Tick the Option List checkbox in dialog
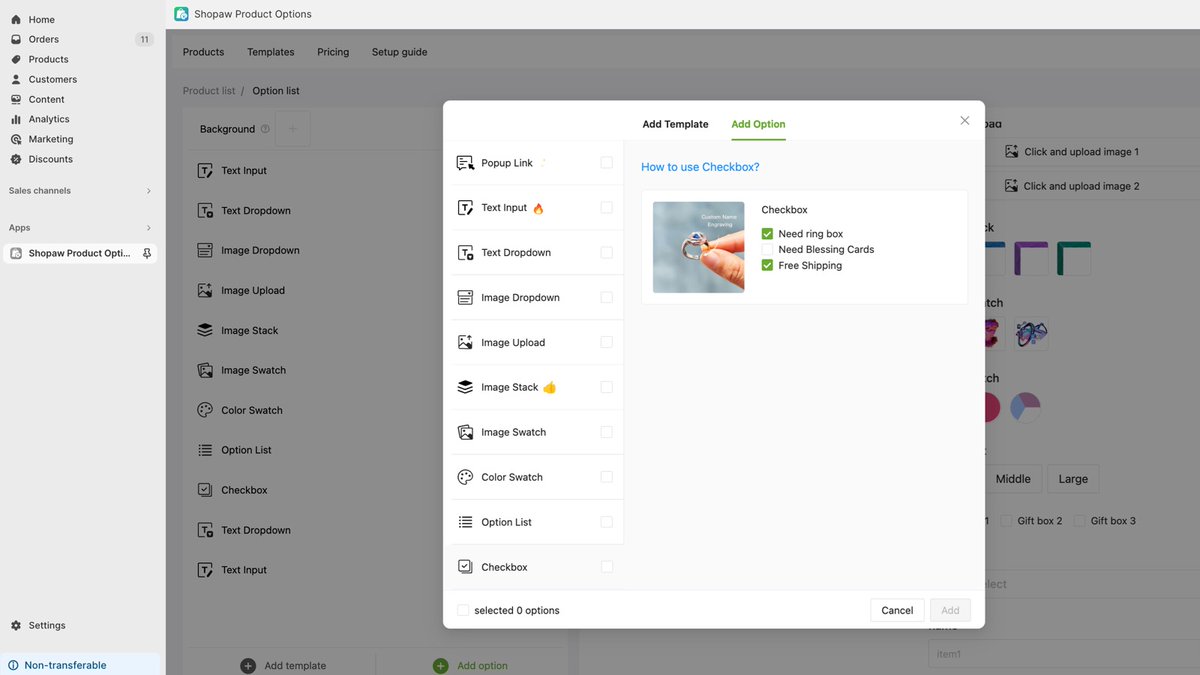 pos(607,522)
